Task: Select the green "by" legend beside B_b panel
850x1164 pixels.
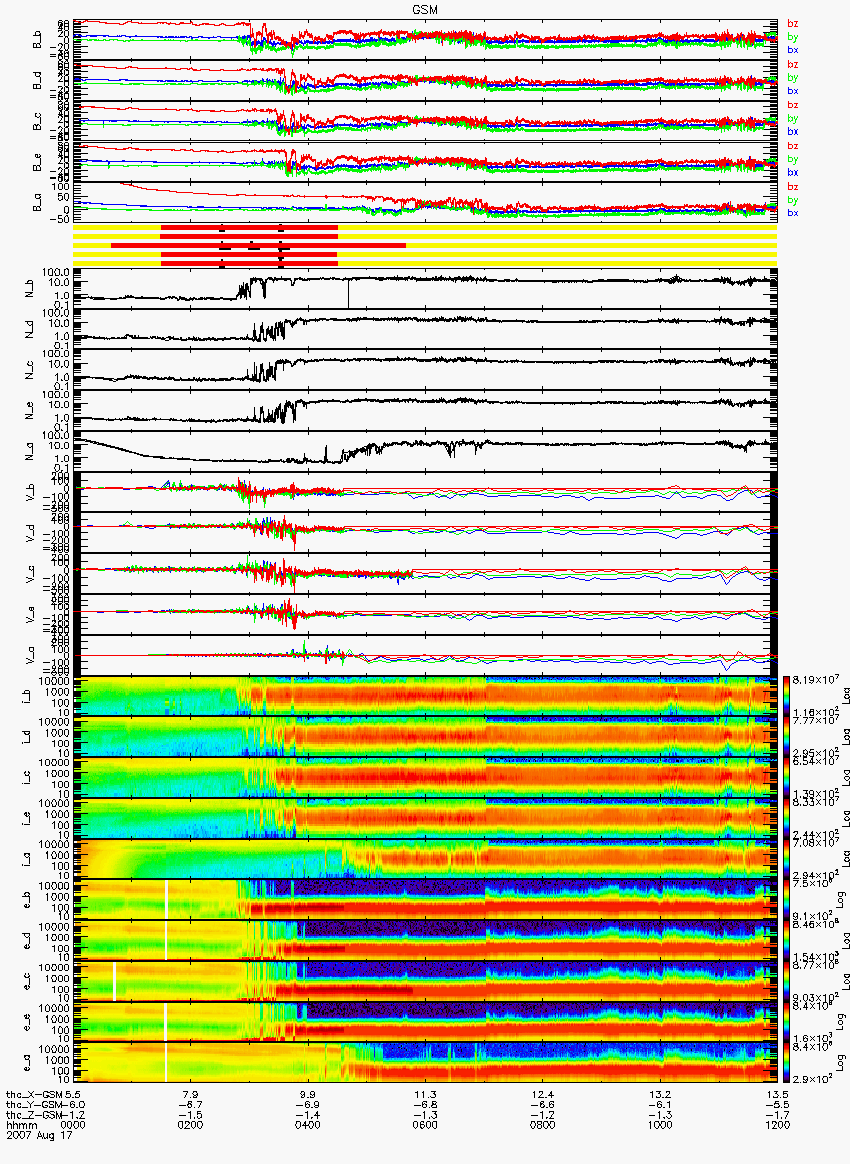Action: [x=792, y=36]
